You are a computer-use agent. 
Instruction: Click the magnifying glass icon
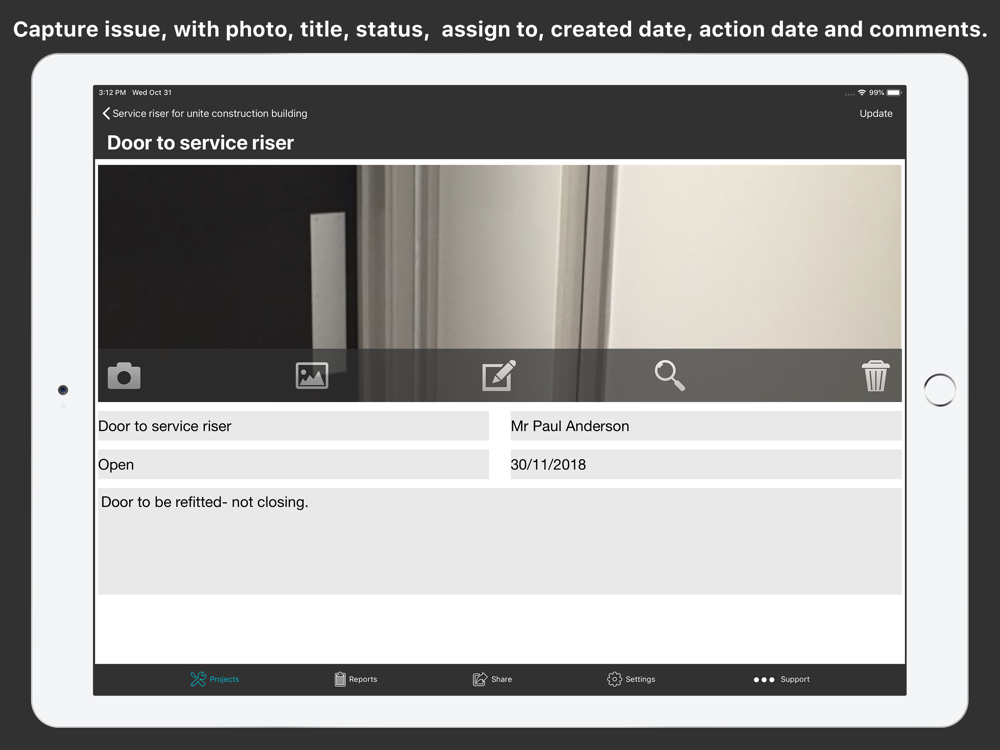tap(669, 376)
